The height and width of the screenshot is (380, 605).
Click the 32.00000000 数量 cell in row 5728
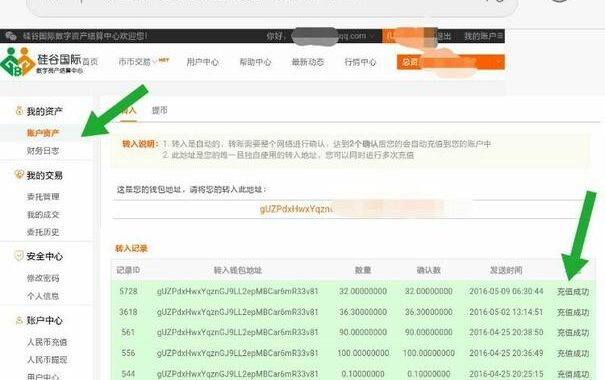pos(363,291)
